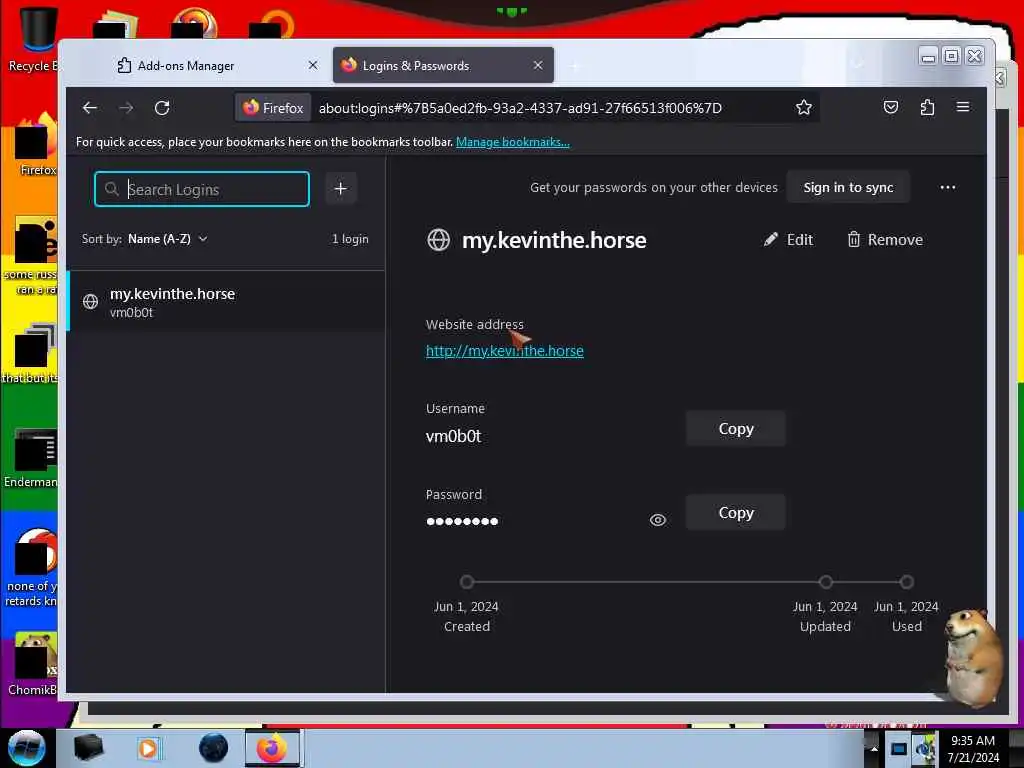The image size is (1024, 768).
Task: Click the Edit login button
Action: tap(788, 240)
